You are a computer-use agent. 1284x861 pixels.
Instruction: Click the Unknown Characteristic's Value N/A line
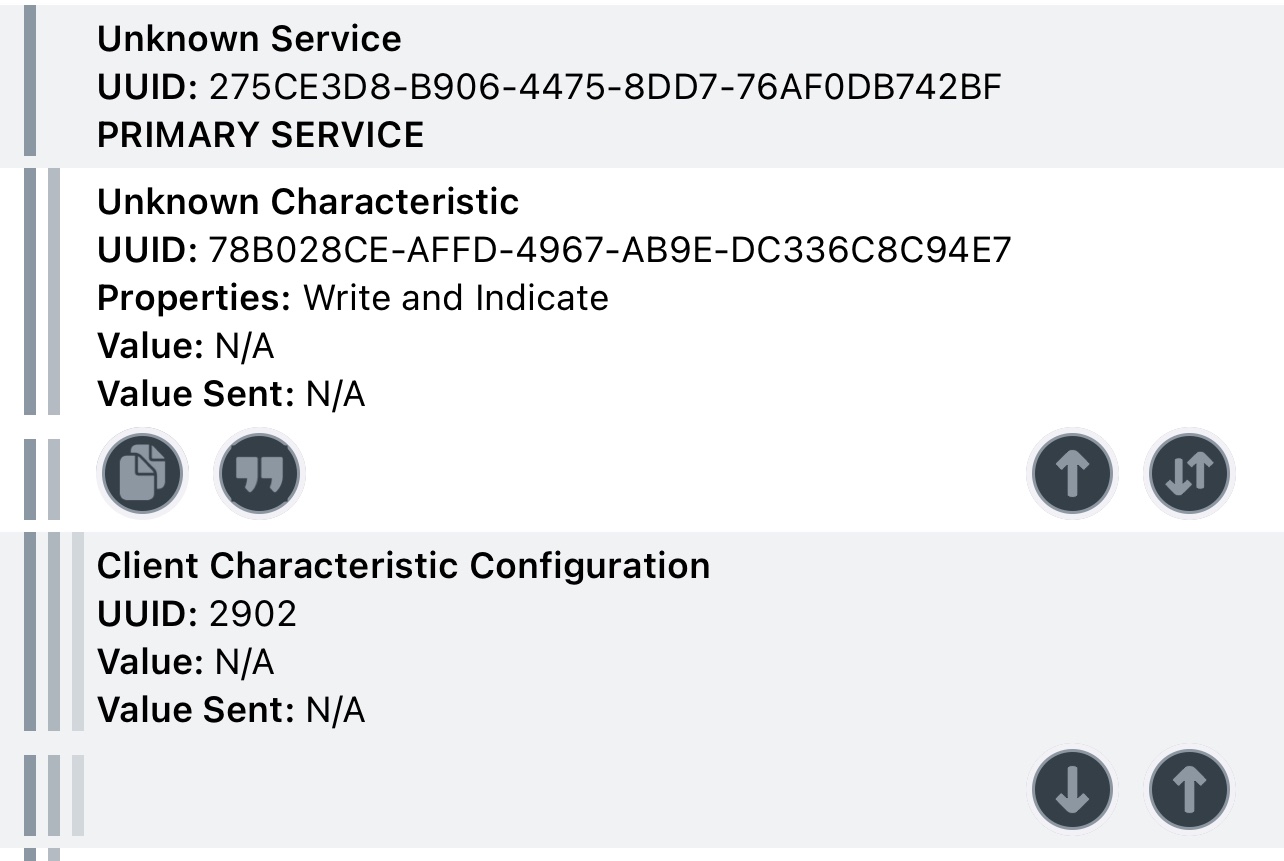click(185, 346)
